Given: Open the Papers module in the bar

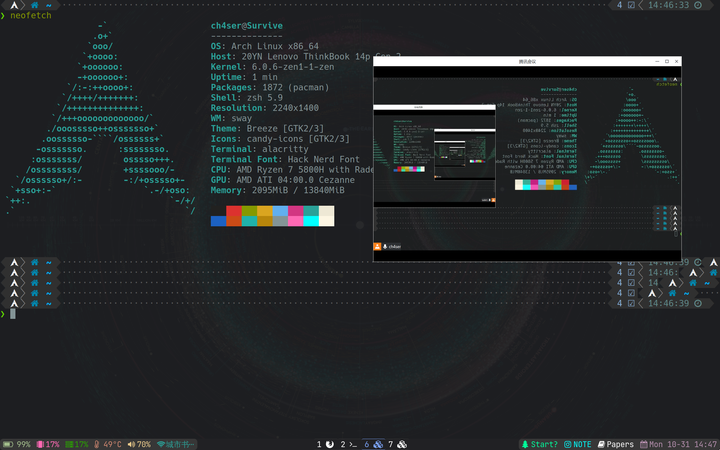Looking at the screenshot, I should pyautogui.click(x=615, y=444).
